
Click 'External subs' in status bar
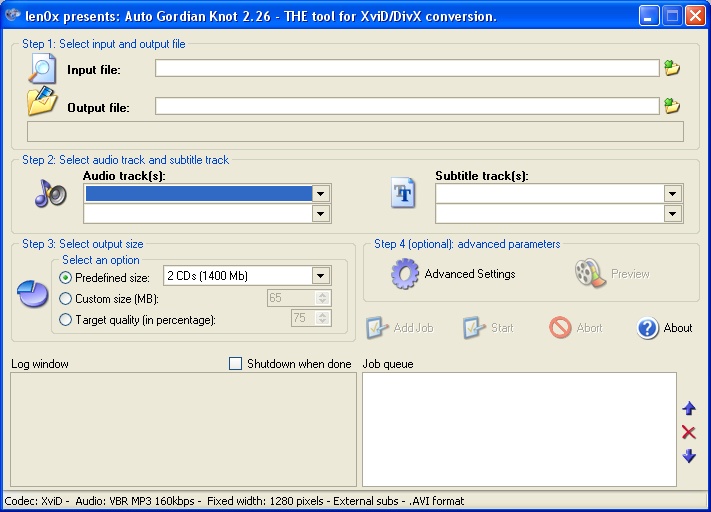366,501
